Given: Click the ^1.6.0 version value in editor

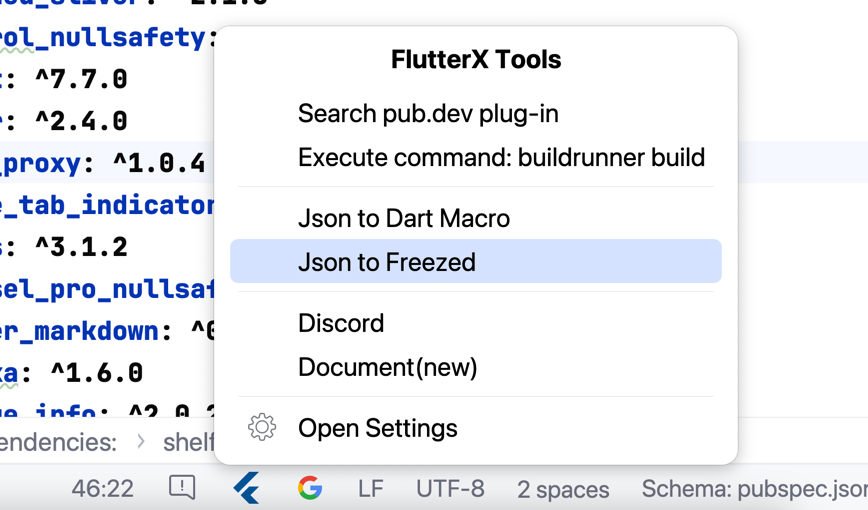Looking at the screenshot, I should click(x=96, y=373).
